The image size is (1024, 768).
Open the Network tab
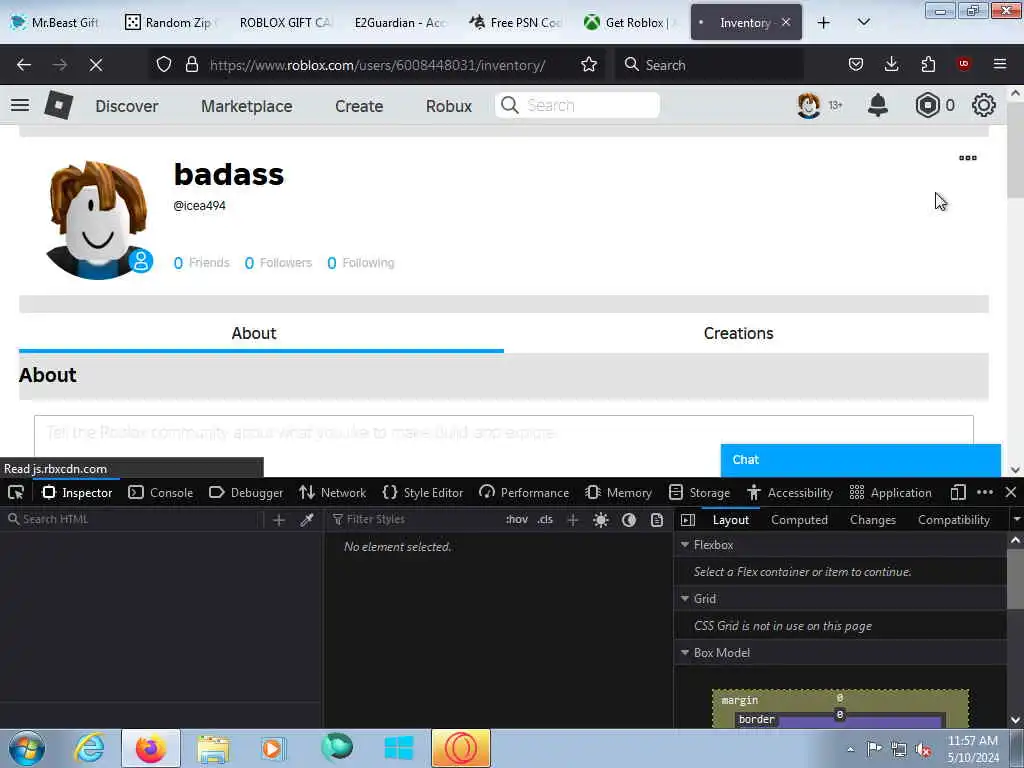[332, 492]
